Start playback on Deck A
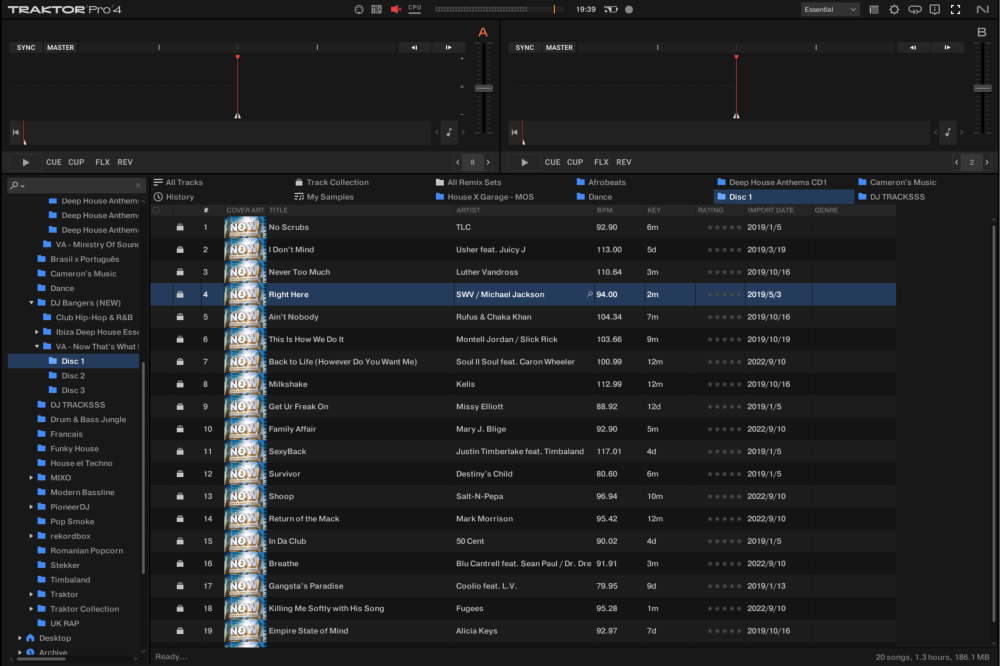Viewport: 1000px width, 666px height. tap(26, 162)
